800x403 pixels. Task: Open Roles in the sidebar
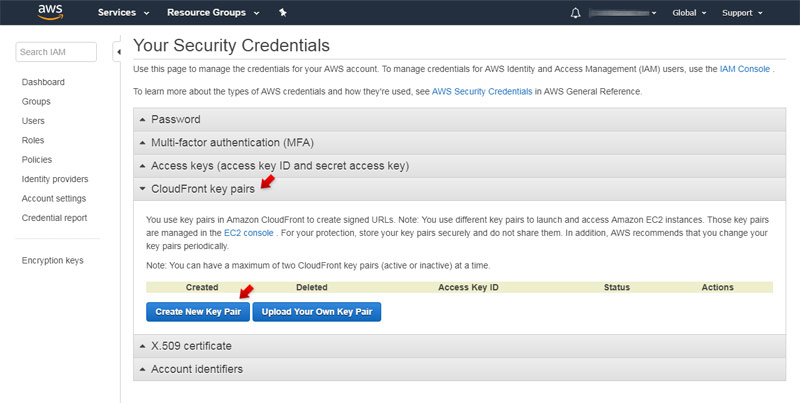(x=33, y=140)
